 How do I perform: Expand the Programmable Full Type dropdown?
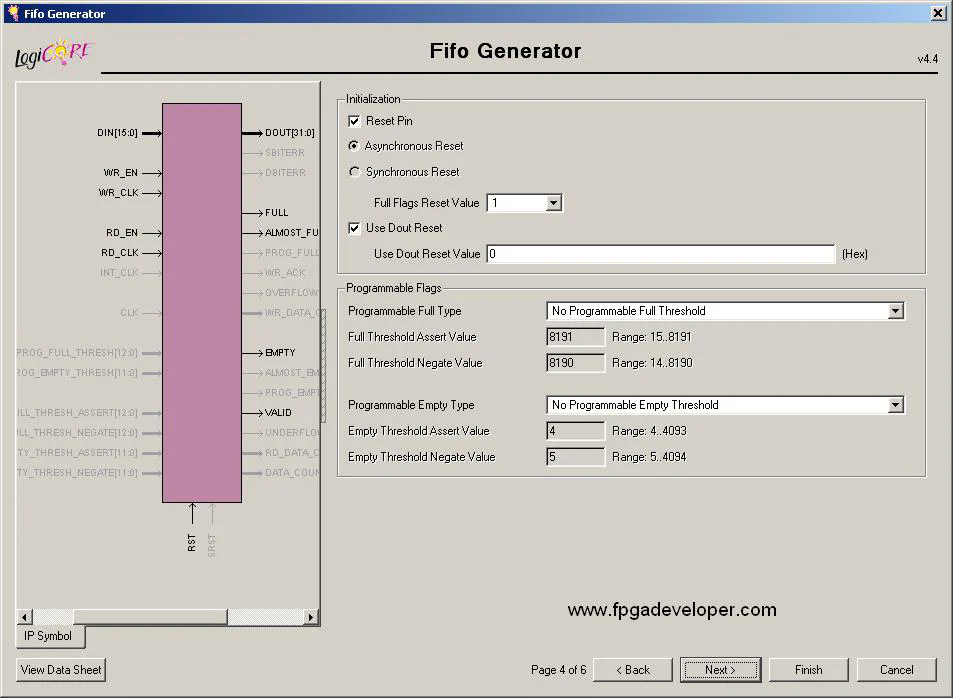tap(895, 311)
